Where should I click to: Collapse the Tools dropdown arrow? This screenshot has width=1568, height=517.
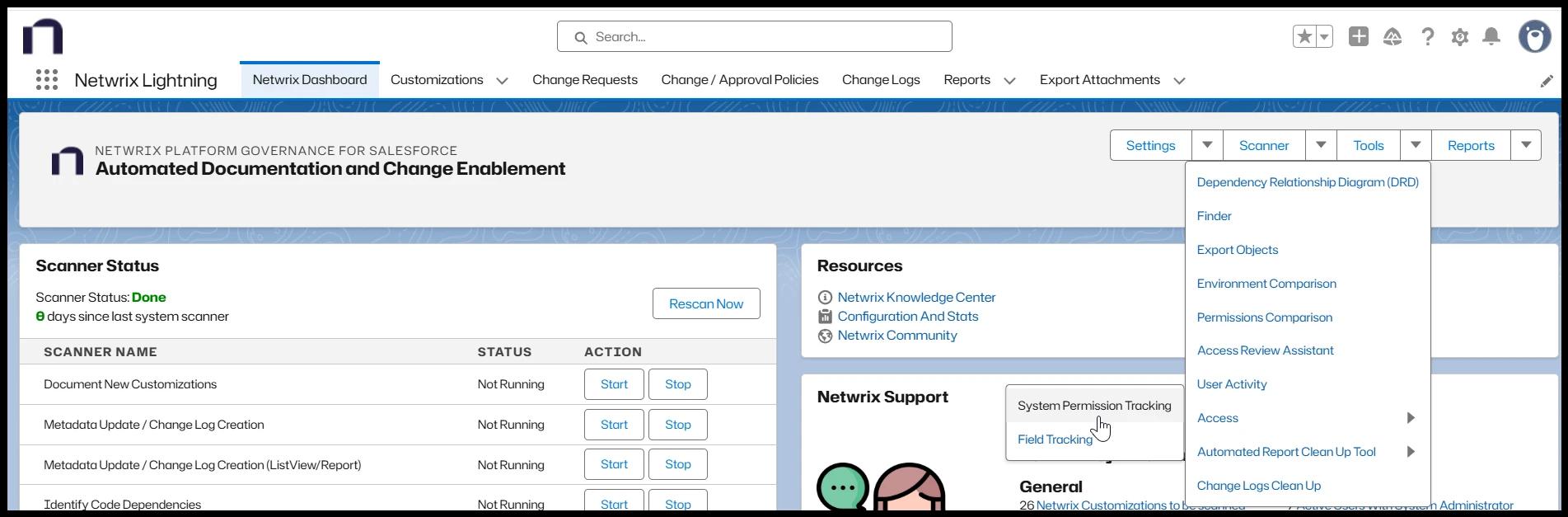click(x=1416, y=145)
